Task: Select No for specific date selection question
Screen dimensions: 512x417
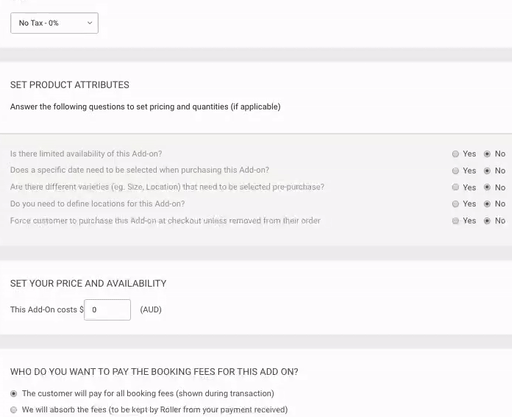Action: click(x=487, y=171)
